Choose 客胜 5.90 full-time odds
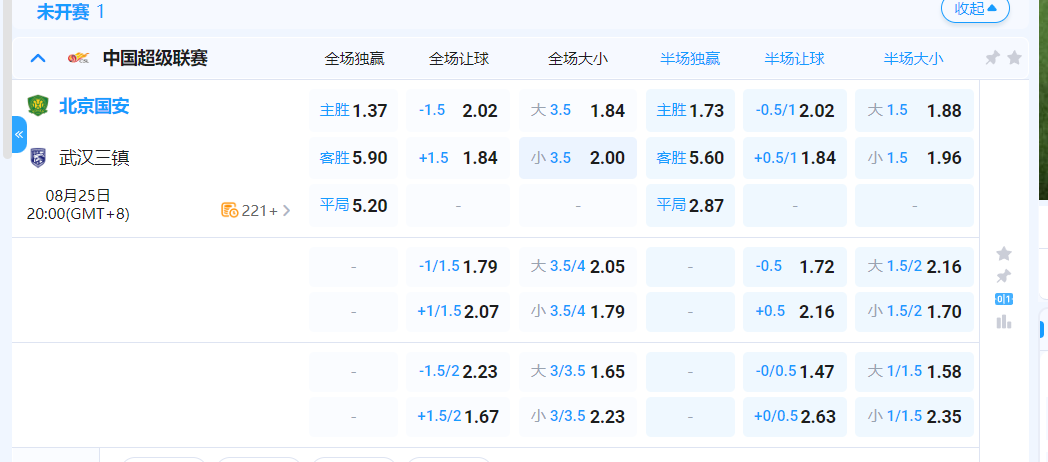 click(353, 157)
